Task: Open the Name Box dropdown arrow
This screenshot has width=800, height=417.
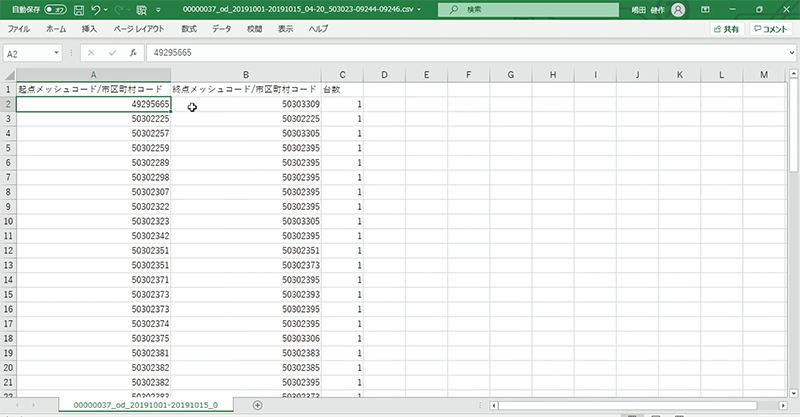Action: tap(57, 52)
